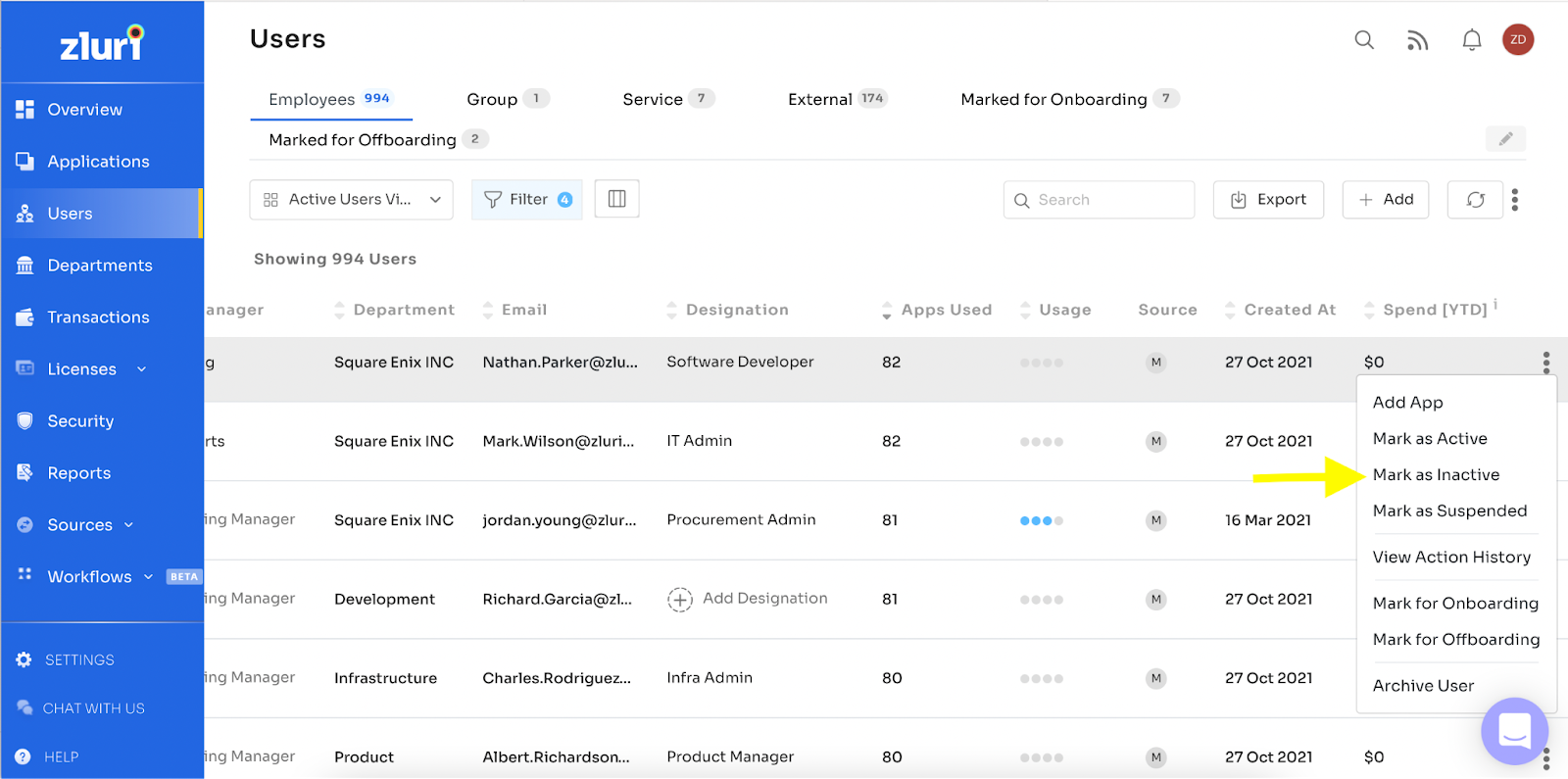Viewport: 1568px width, 779px height.
Task: Open the feed broadcast icon
Action: click(x=1417, y=40)
